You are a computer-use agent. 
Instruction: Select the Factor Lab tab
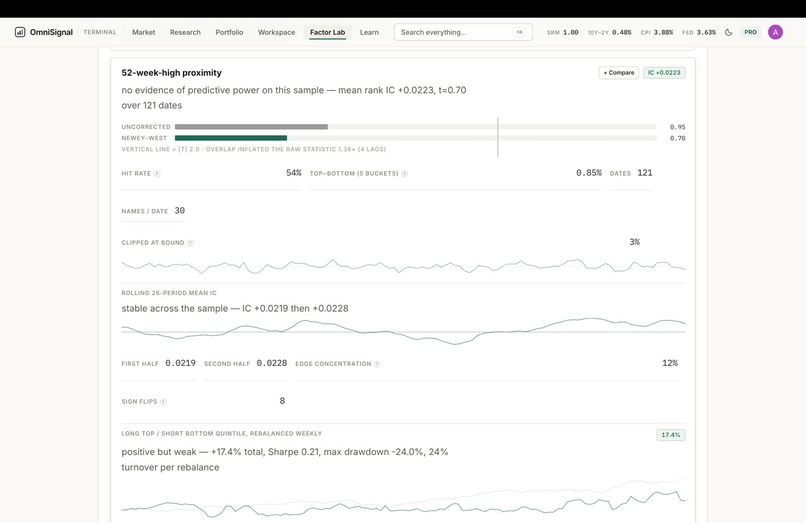327,32
